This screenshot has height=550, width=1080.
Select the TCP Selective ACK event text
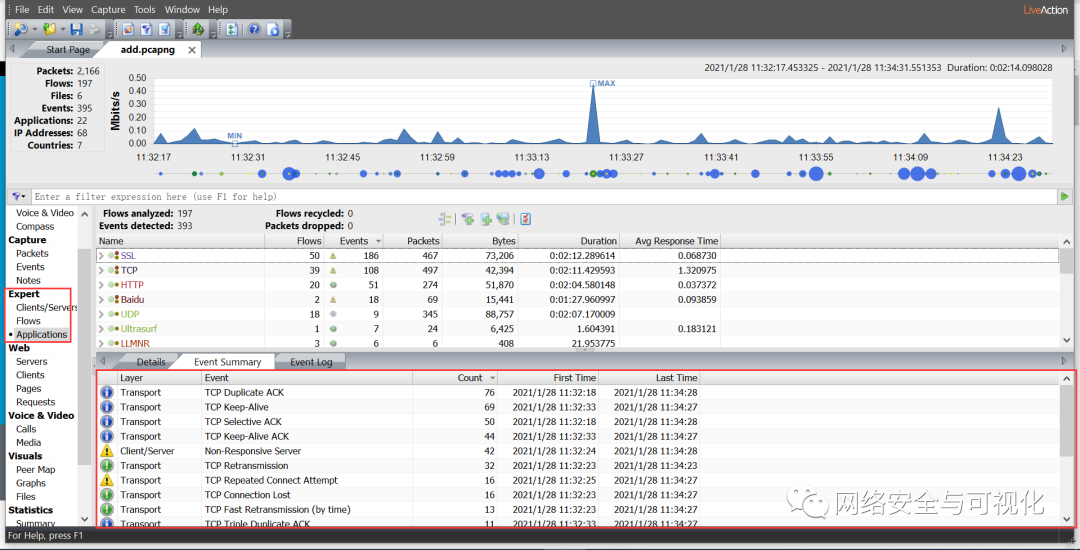243,421
